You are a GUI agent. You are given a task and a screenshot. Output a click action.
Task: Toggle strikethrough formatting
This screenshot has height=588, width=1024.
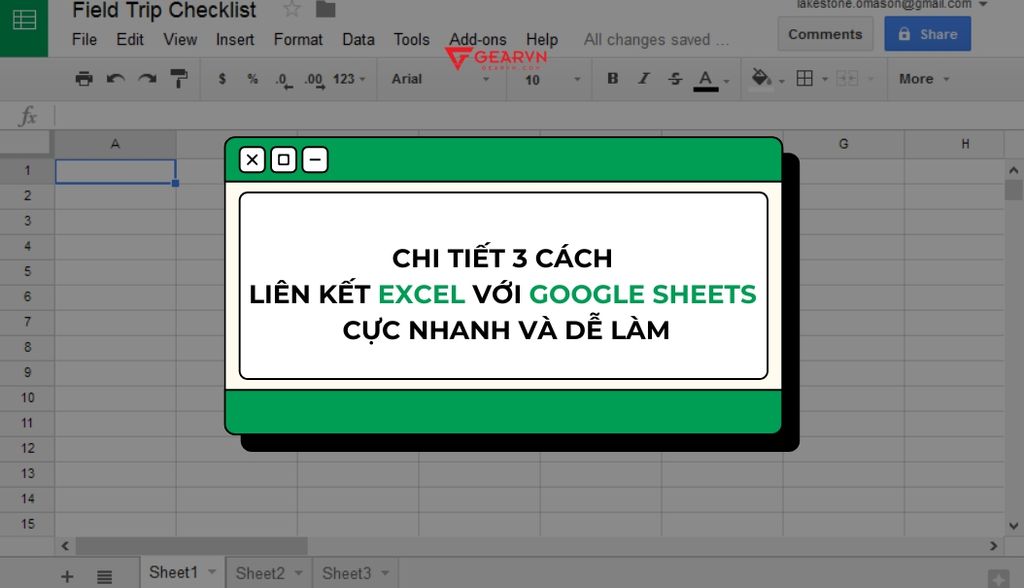[672, 78]
